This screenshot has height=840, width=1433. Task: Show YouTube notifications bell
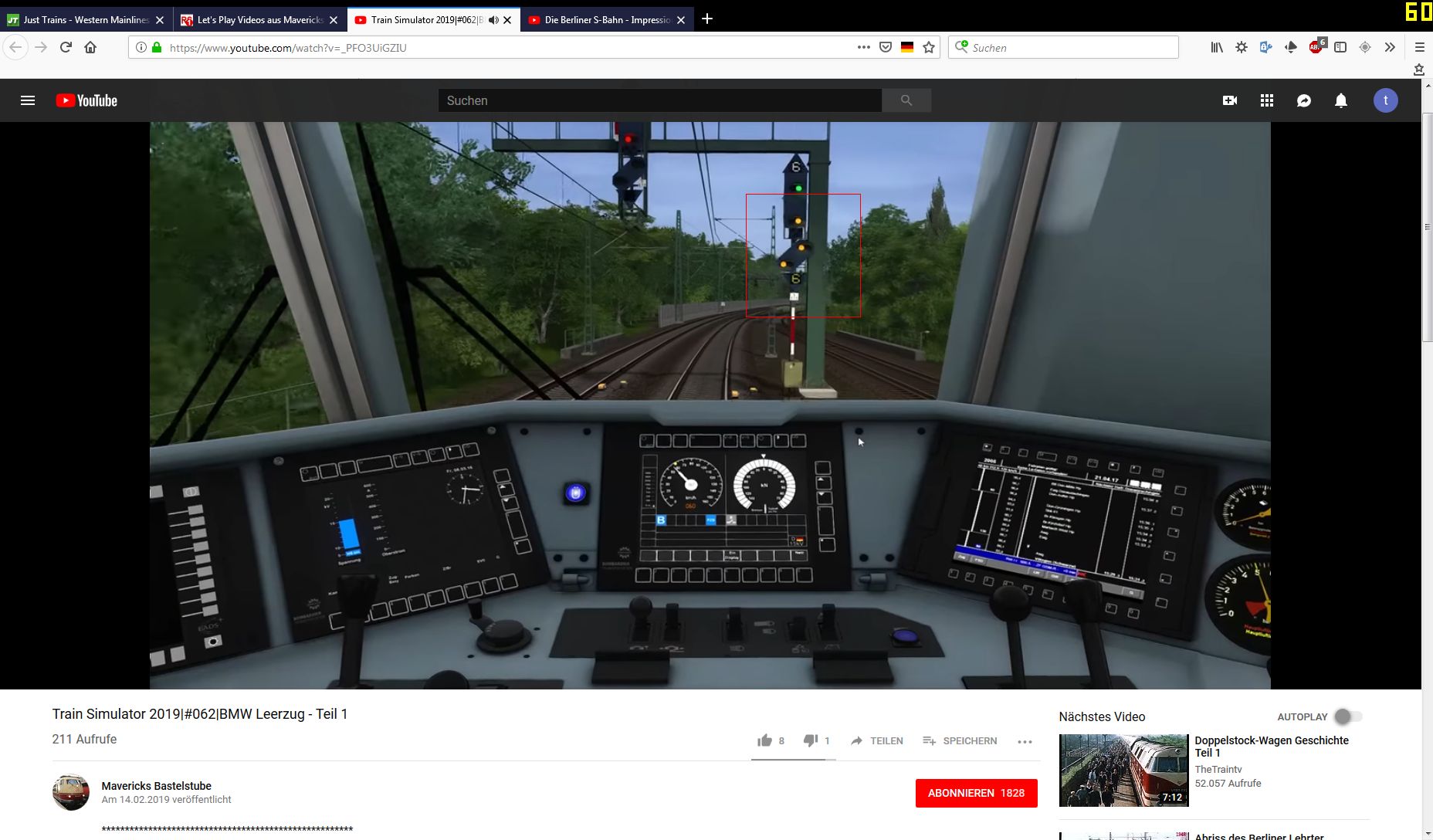click(1341, 100)
